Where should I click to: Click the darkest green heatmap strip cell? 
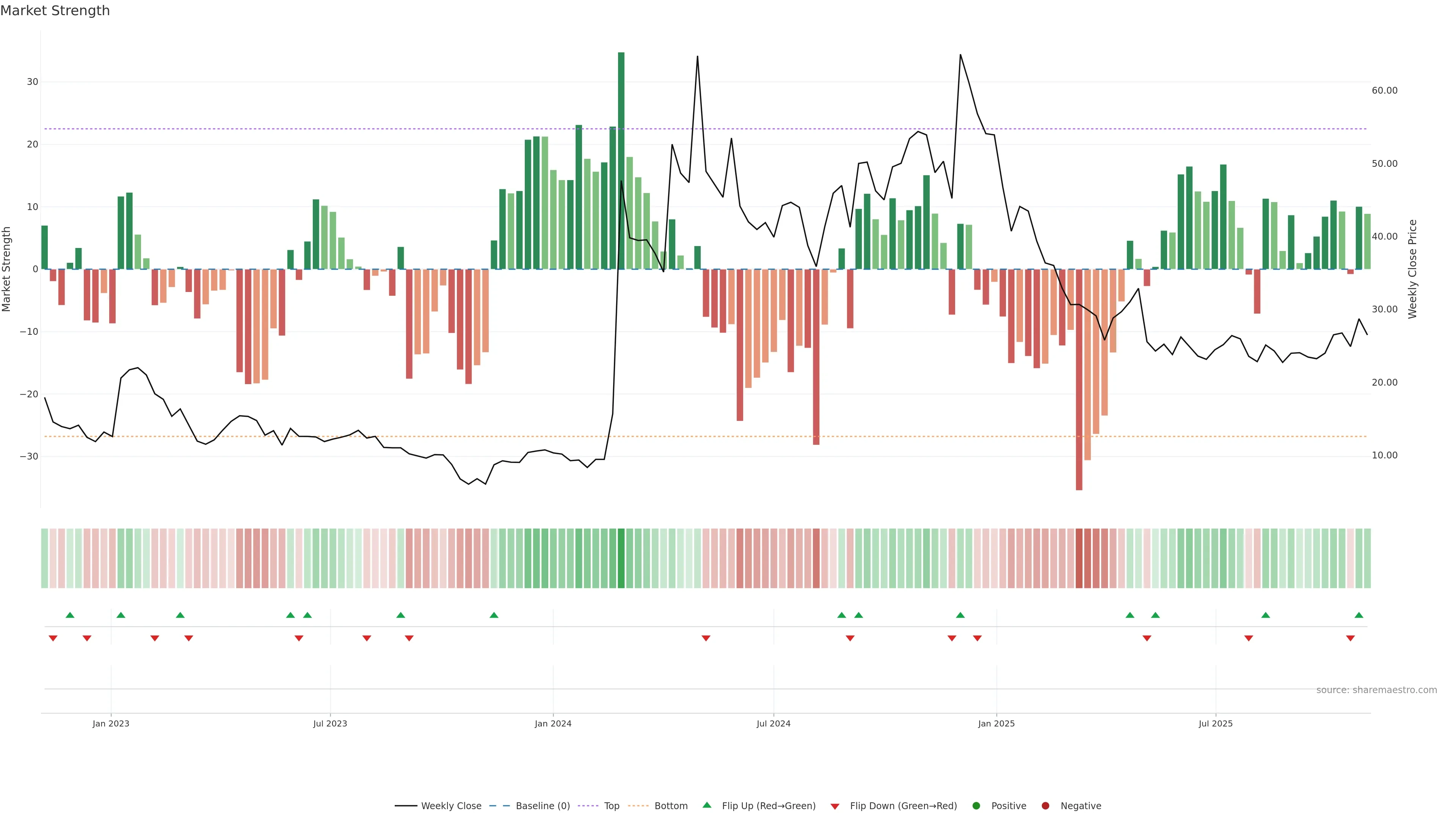pos(621,558)
